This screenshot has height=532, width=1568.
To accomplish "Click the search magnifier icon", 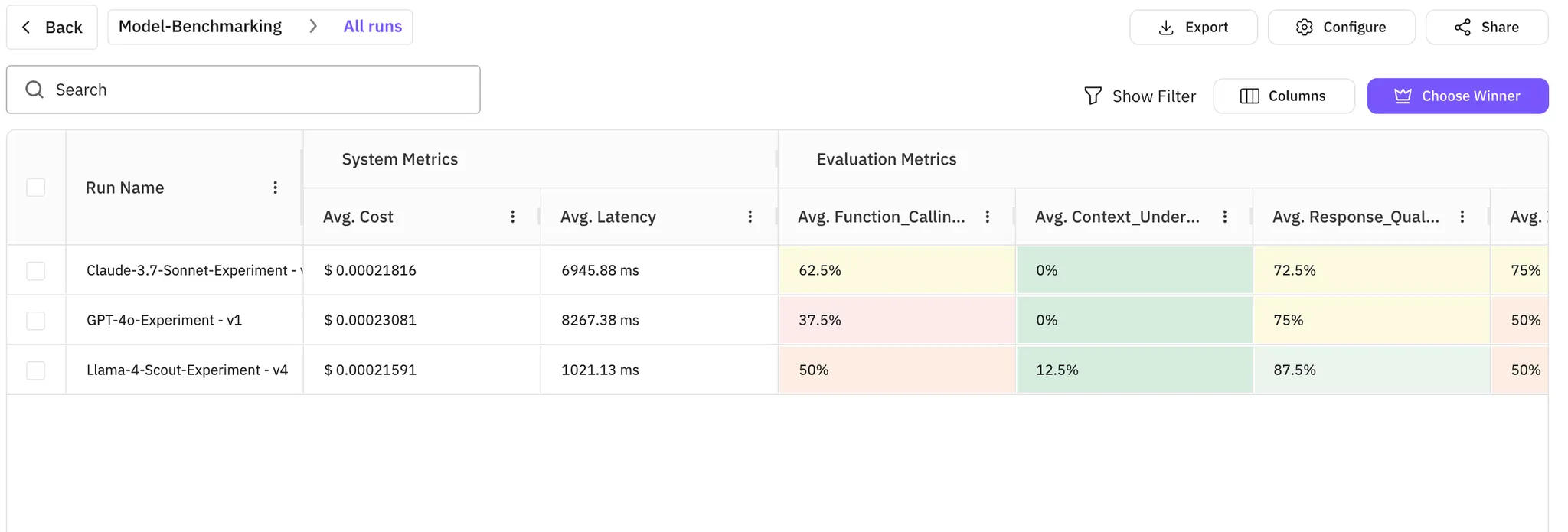I will 34,90.
